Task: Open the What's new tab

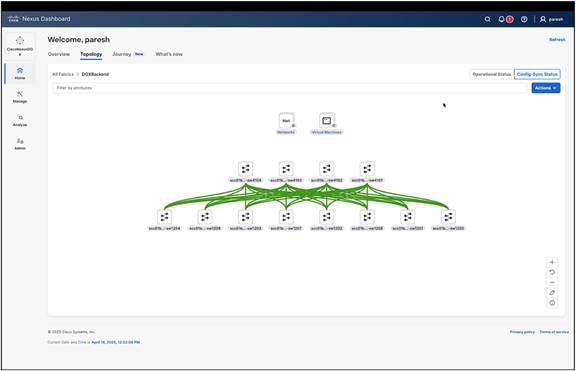Action: point(169,54)
